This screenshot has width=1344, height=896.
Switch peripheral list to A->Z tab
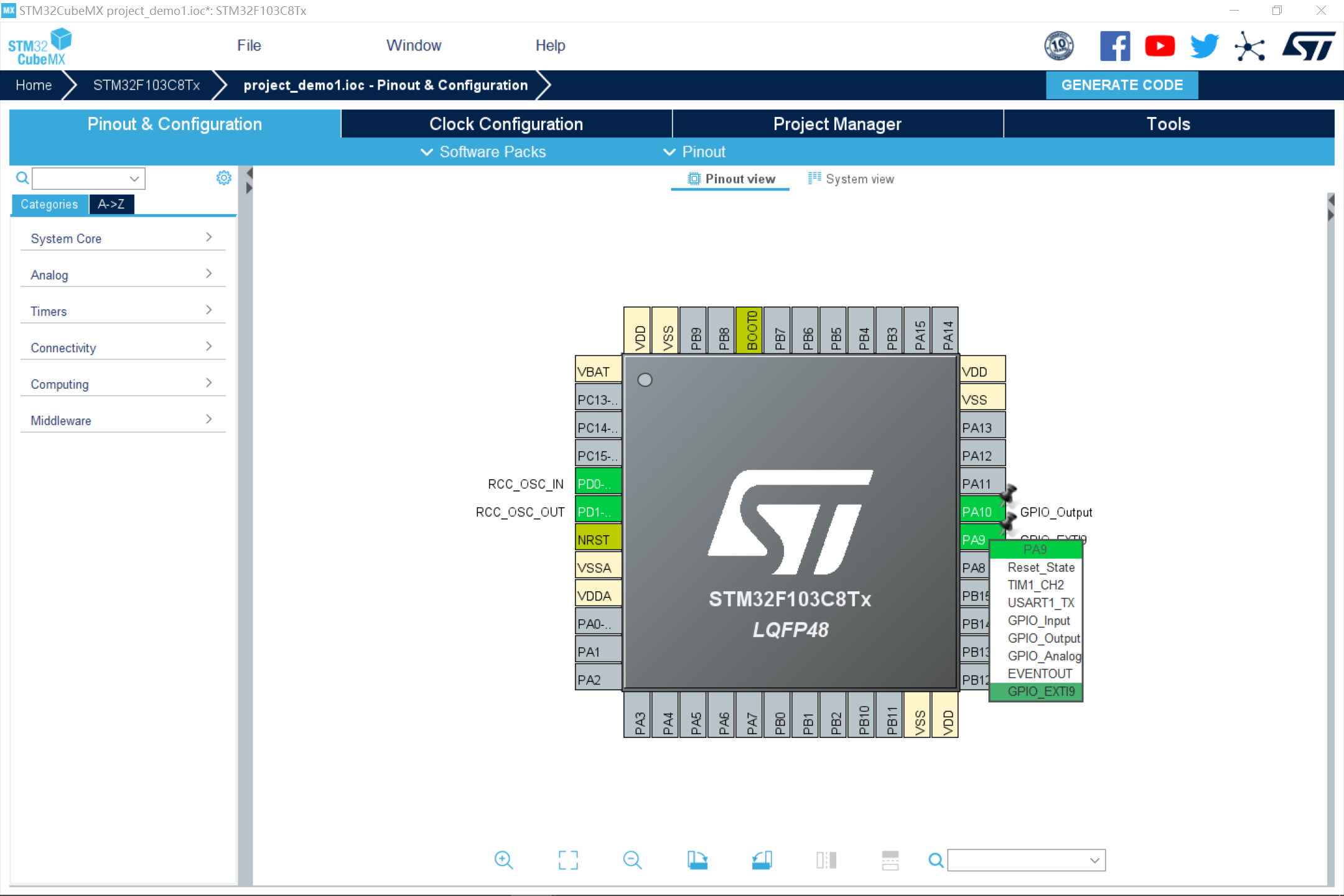111,204
